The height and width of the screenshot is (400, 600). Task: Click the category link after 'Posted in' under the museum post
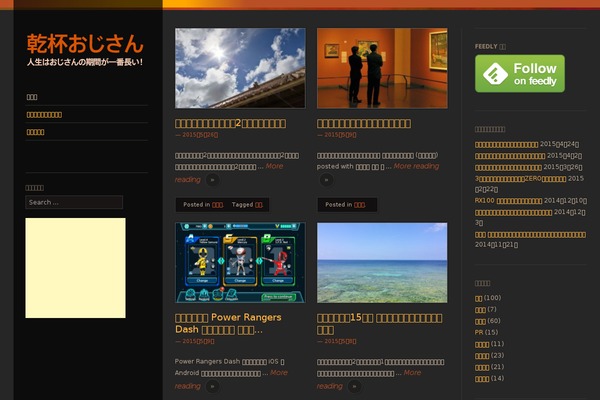pyautogui.click(x=359, y=205)
